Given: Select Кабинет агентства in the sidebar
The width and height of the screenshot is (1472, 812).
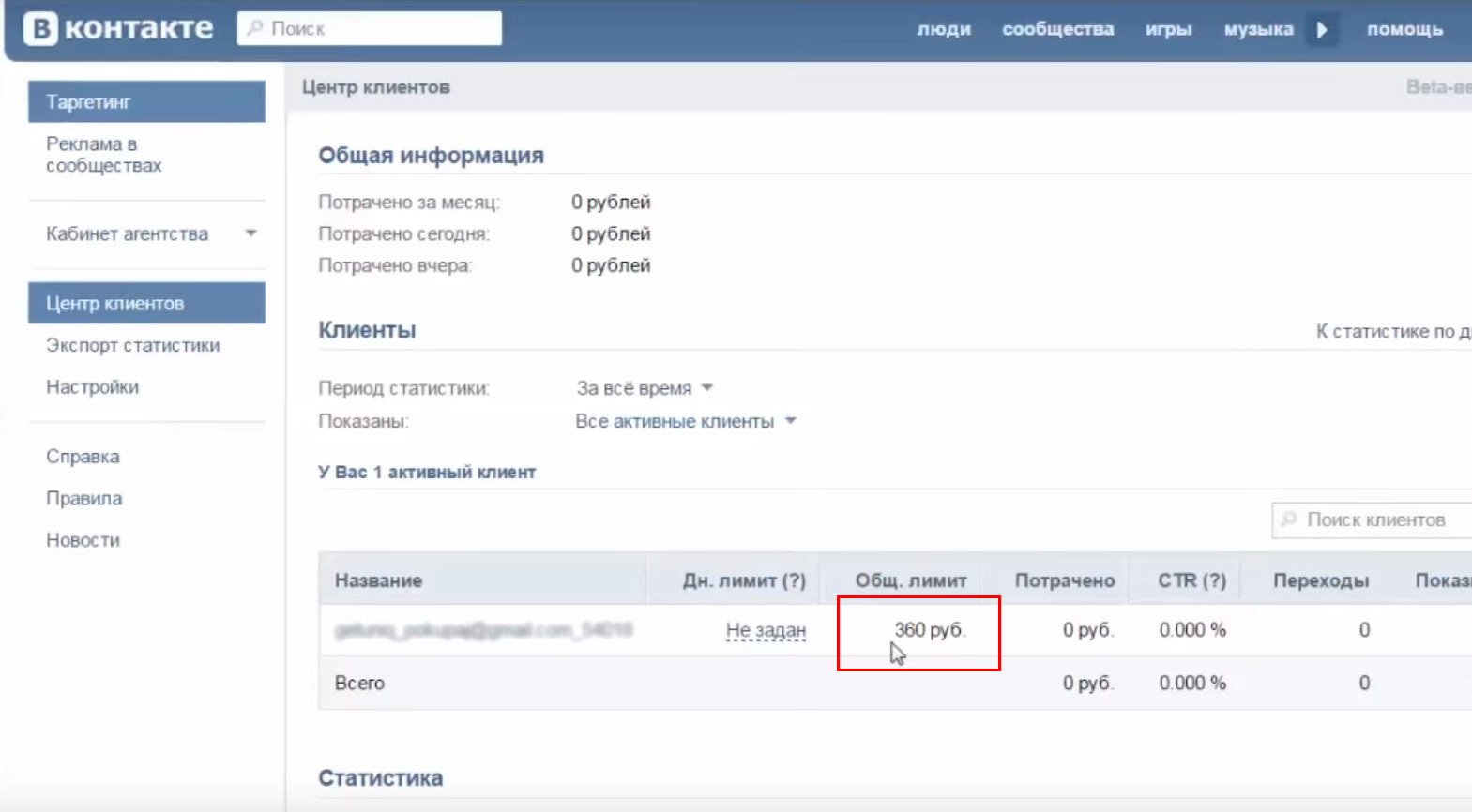Looking at the screenshot, I should [128, 233].
